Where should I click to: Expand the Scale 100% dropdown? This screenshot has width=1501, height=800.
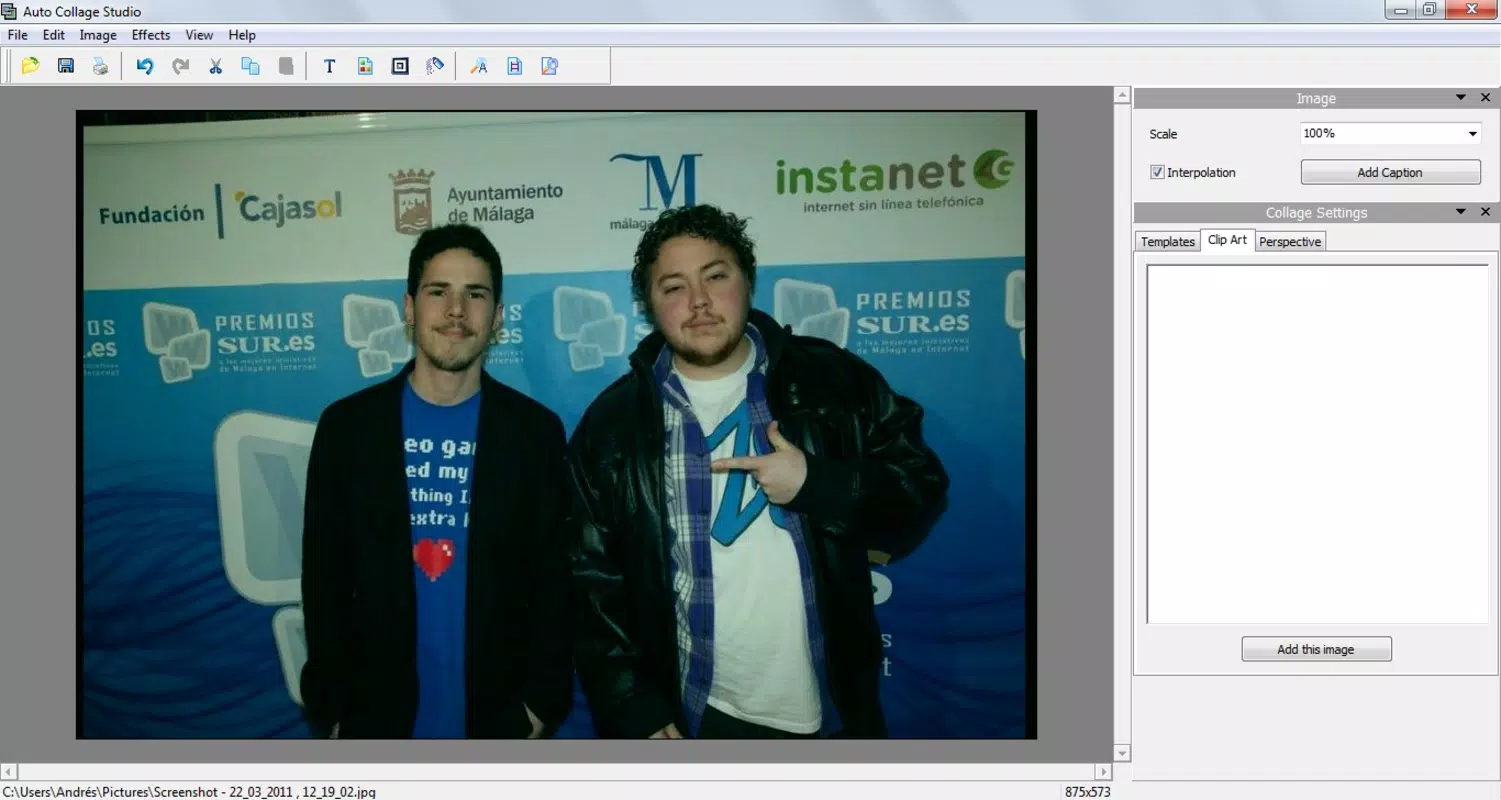(1472, 134)
